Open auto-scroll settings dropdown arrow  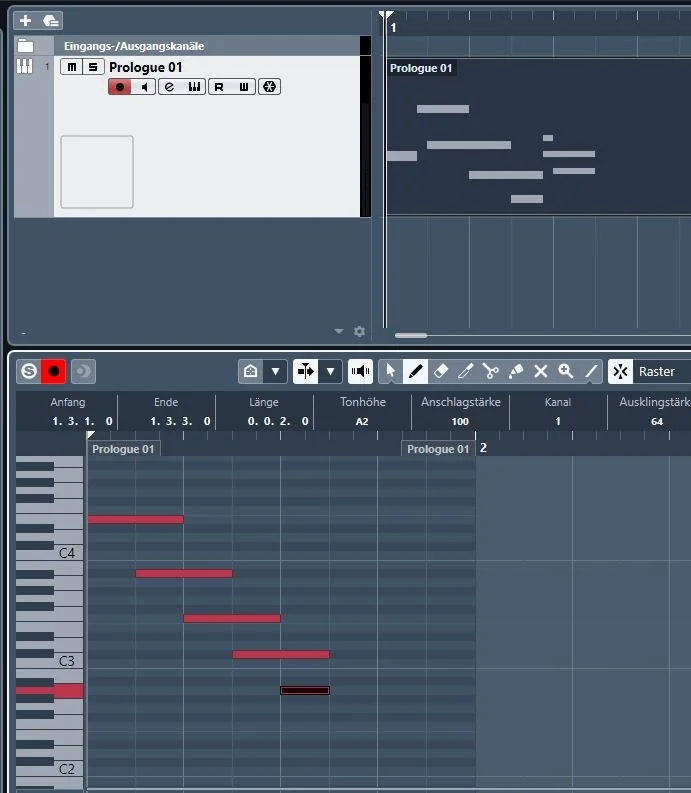click(330, 371)
